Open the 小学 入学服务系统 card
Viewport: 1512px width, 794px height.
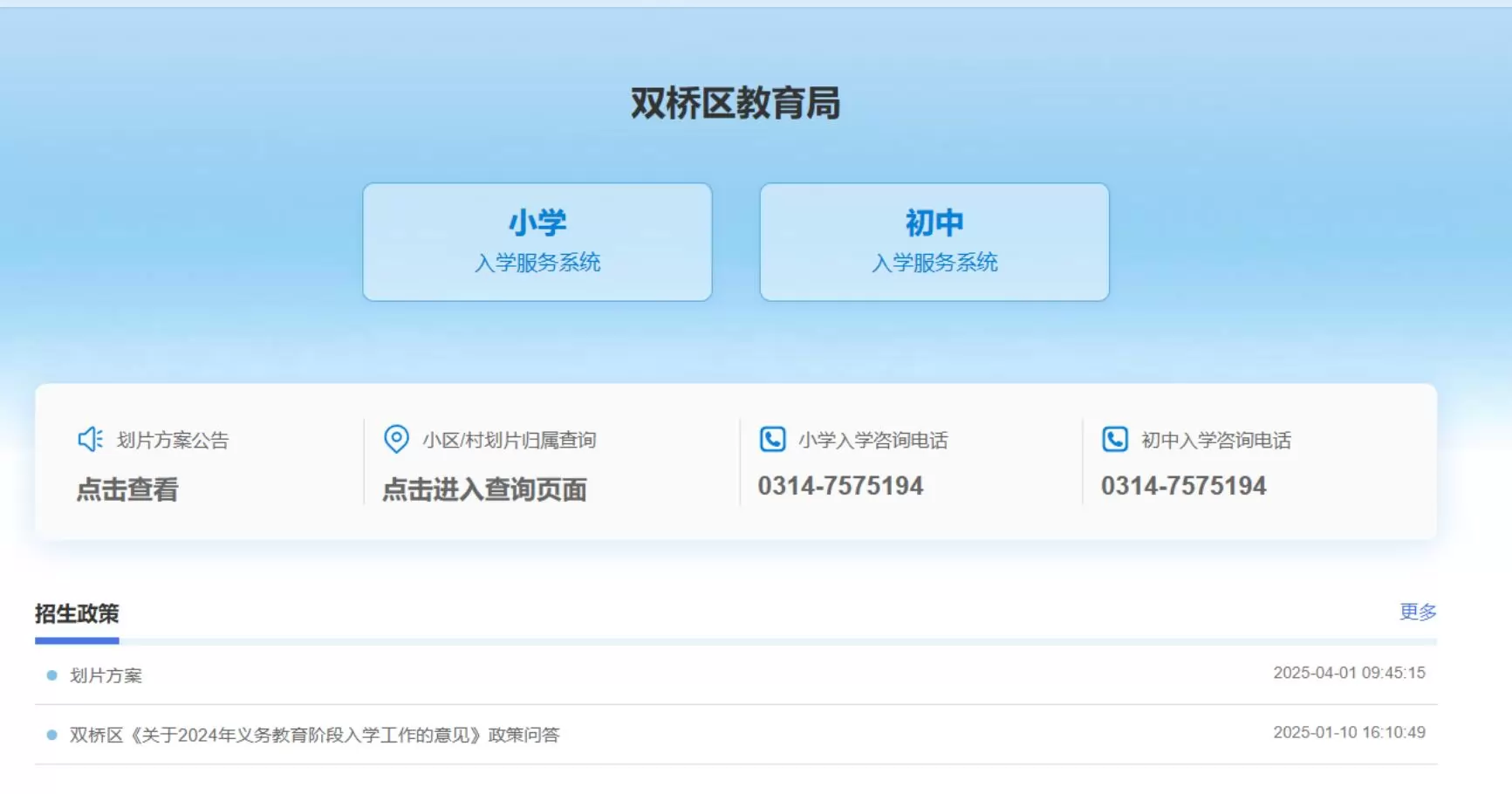pos(537,242)
